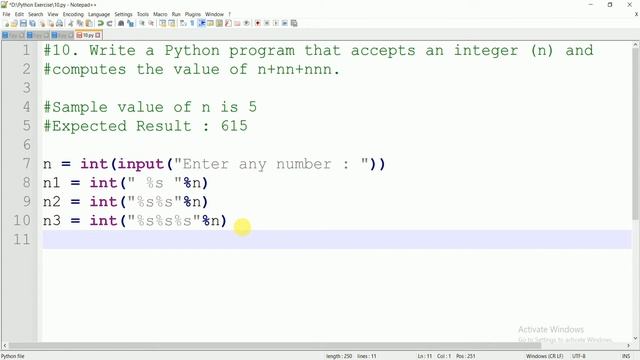Click the Stop Recording macro icon
This screenshot has width=640, height=360.
(x=267, y=23)
